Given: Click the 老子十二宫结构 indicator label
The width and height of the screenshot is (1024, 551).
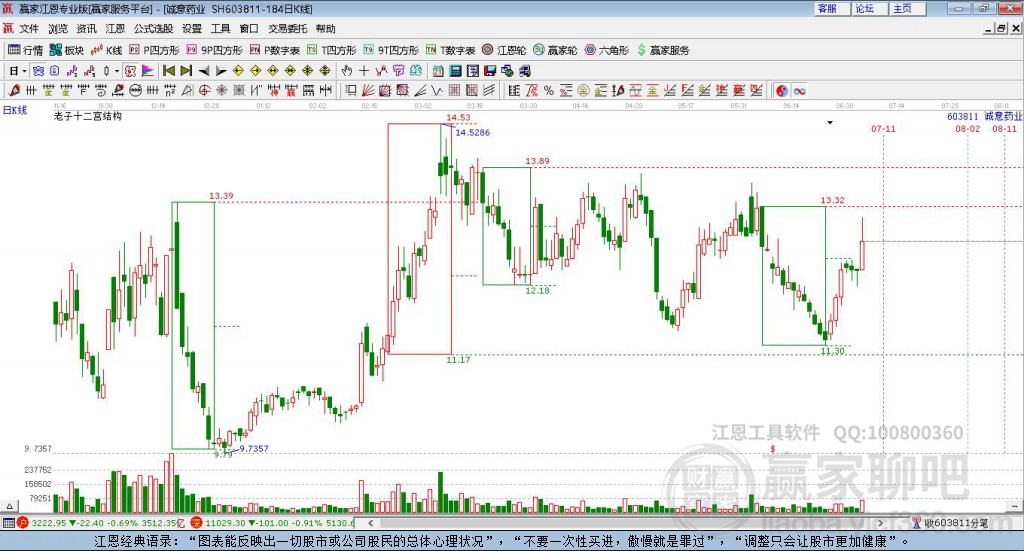Looking at the screenshot, I should tap(88, 116).
